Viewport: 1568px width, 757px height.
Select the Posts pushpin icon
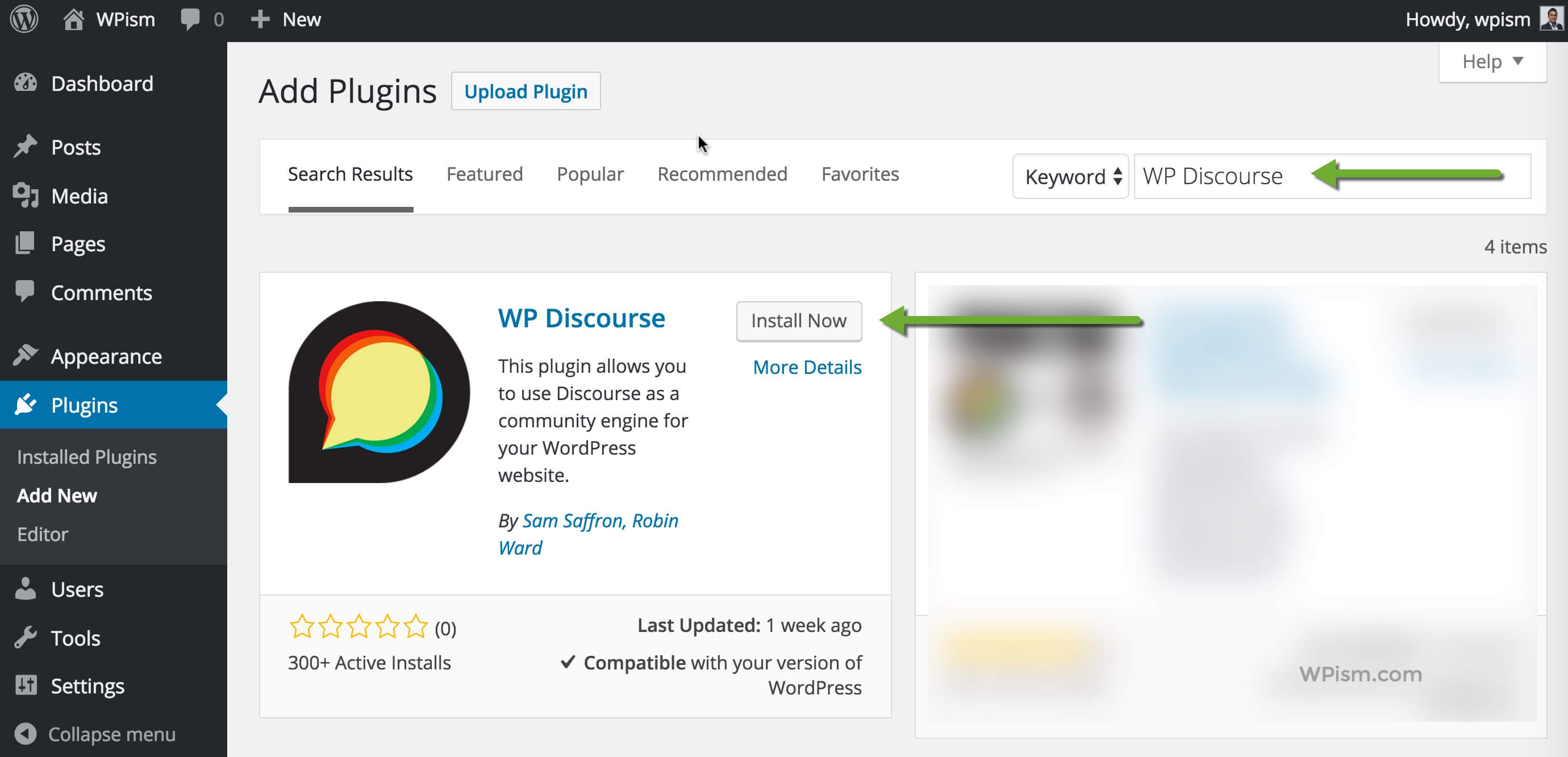25,146
